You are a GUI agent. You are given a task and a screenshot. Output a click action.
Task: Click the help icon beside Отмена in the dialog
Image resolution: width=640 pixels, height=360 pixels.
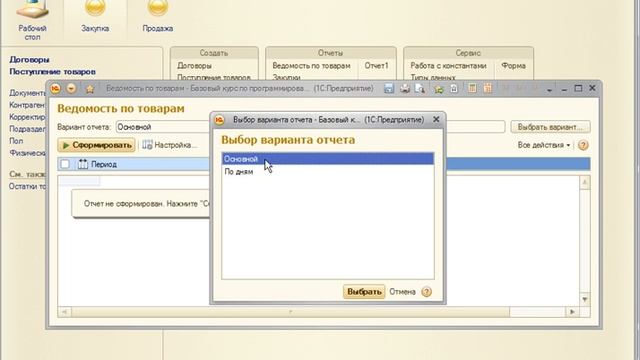click(x=427, y=292)
